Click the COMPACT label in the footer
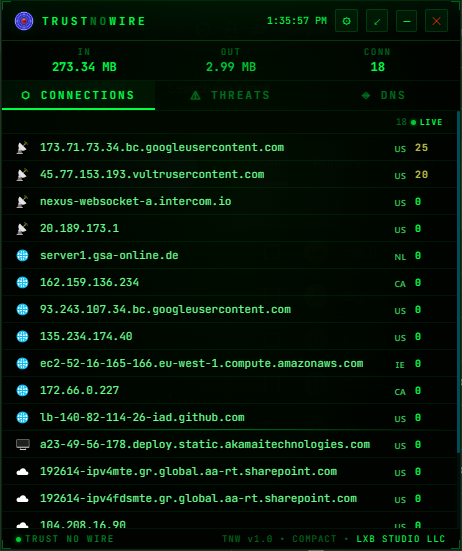This screenshot has width=462, height=551. 314,539
